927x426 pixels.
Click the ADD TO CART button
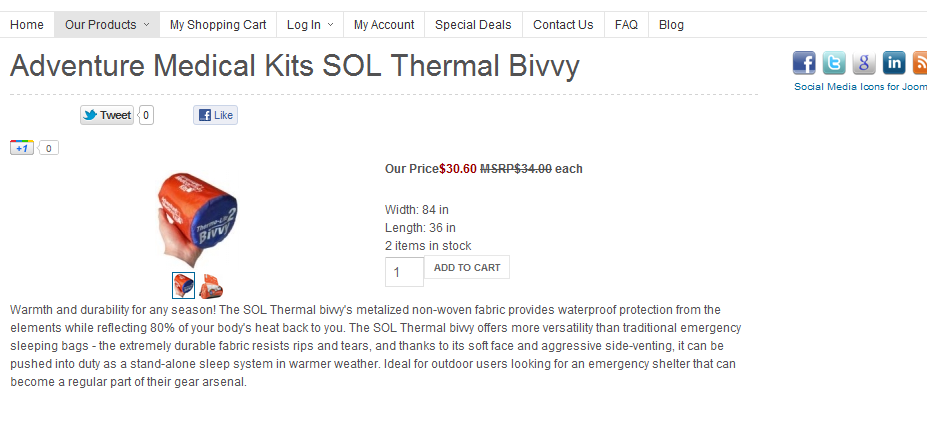(x=467, y=267)
